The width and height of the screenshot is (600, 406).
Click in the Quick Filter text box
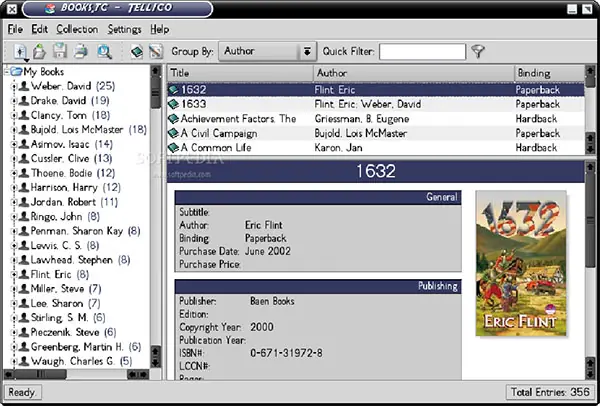point(422,52)
